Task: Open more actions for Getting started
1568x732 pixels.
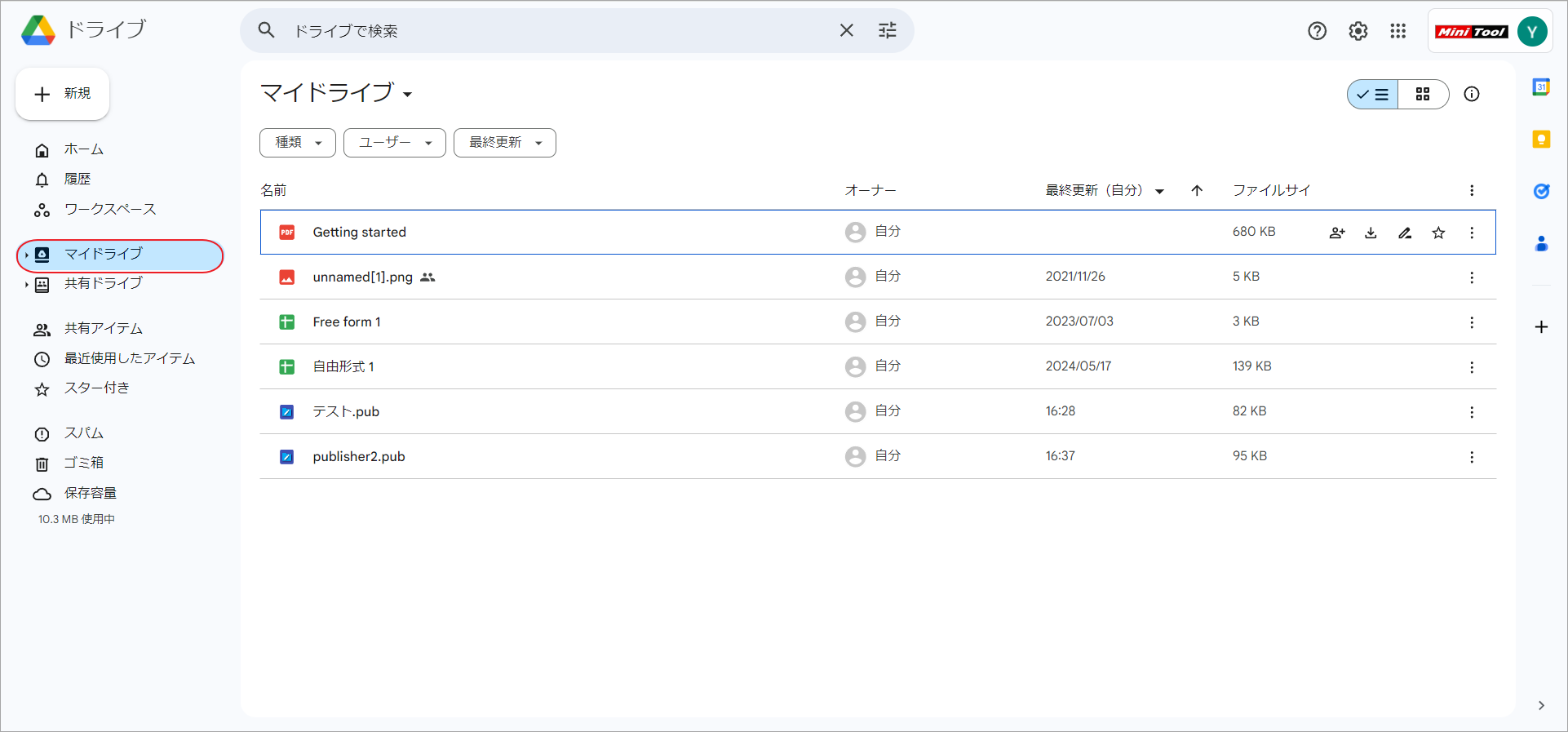Action: [1472, 233]
